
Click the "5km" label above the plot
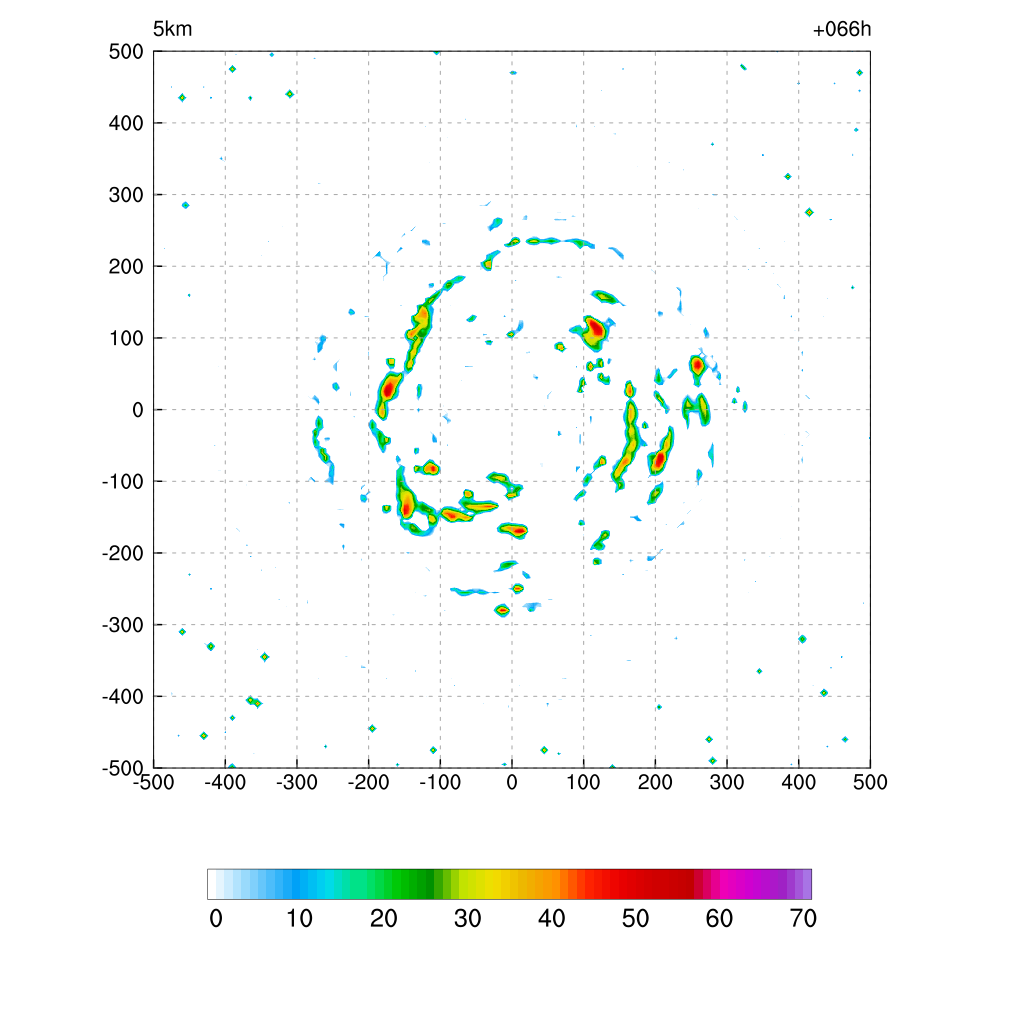point(172,29)
